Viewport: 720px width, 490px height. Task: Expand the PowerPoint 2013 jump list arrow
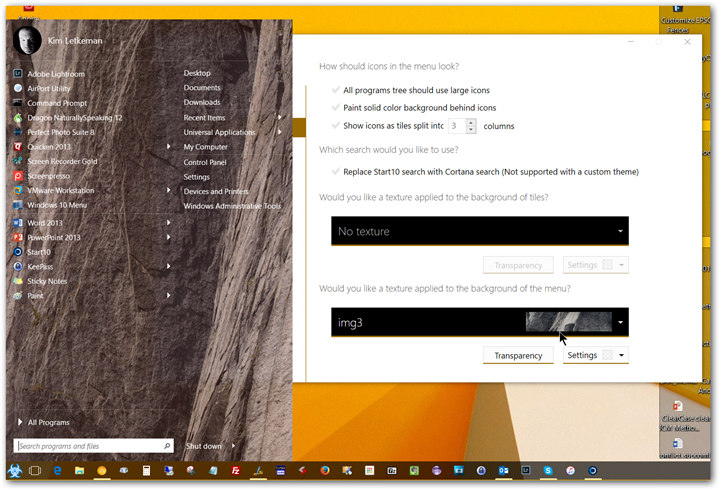[169, 237]
